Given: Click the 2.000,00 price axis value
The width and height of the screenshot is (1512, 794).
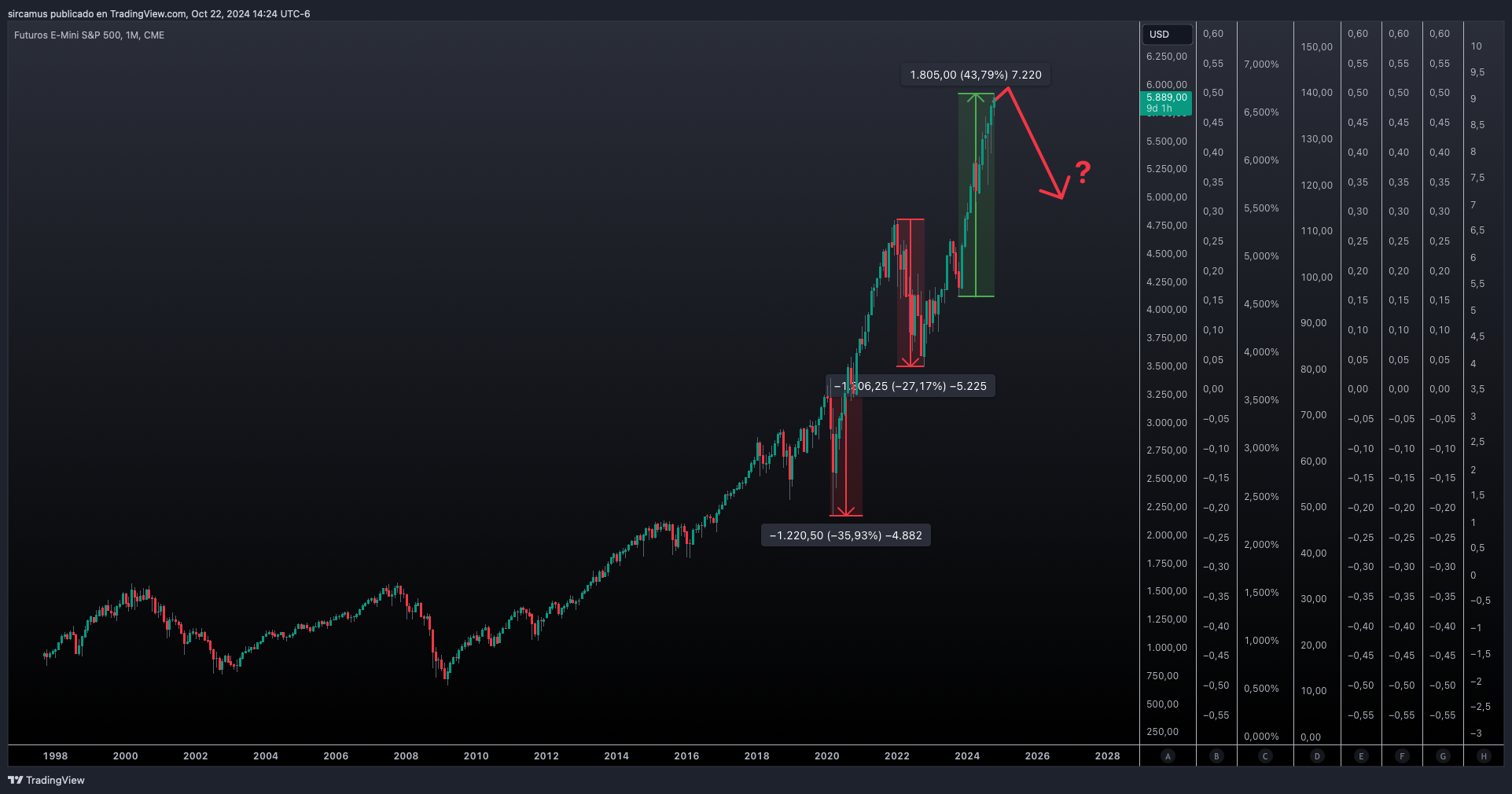Looking at the screenshot, I should pos(1167,535).
